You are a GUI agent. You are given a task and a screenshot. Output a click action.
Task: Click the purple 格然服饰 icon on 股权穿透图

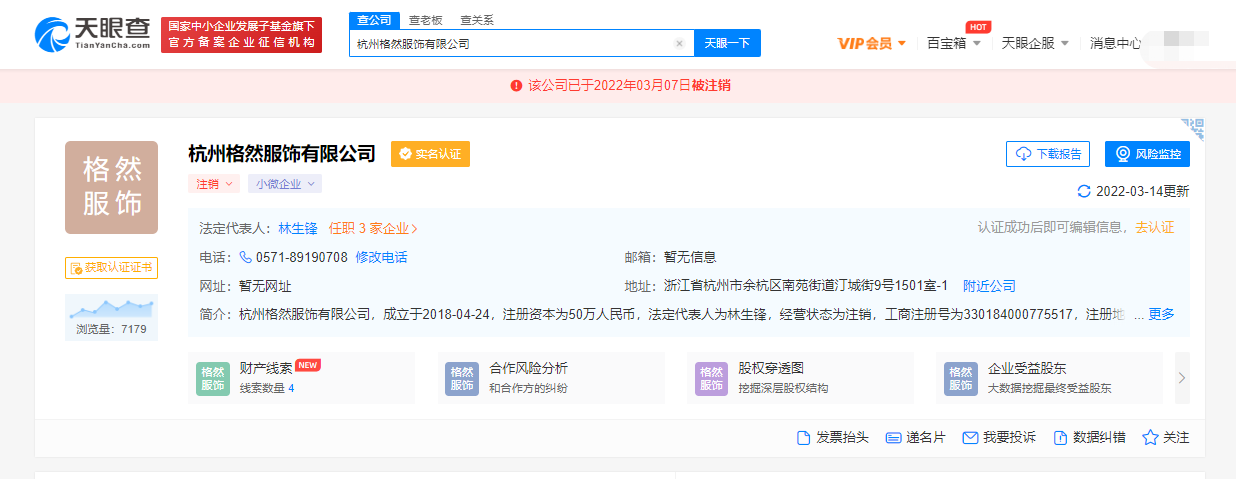pyautogui.click(x=711, y=378)
